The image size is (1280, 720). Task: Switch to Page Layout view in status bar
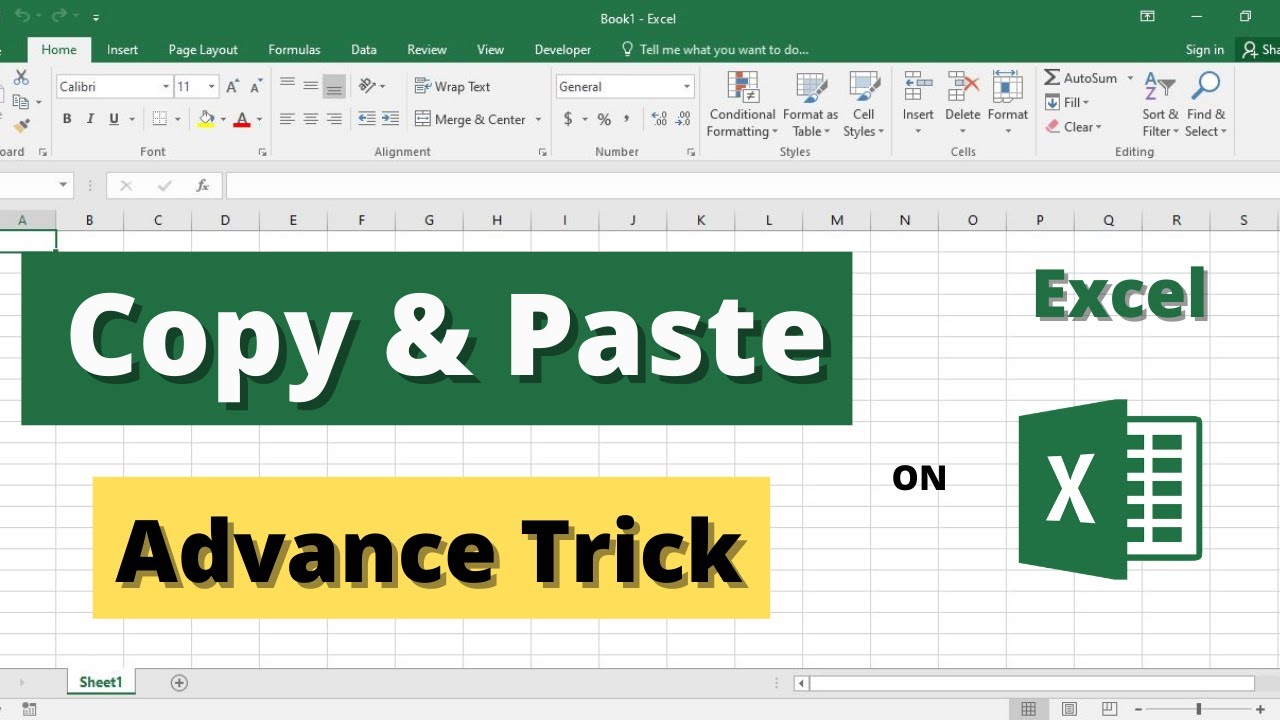(1069, 709)
